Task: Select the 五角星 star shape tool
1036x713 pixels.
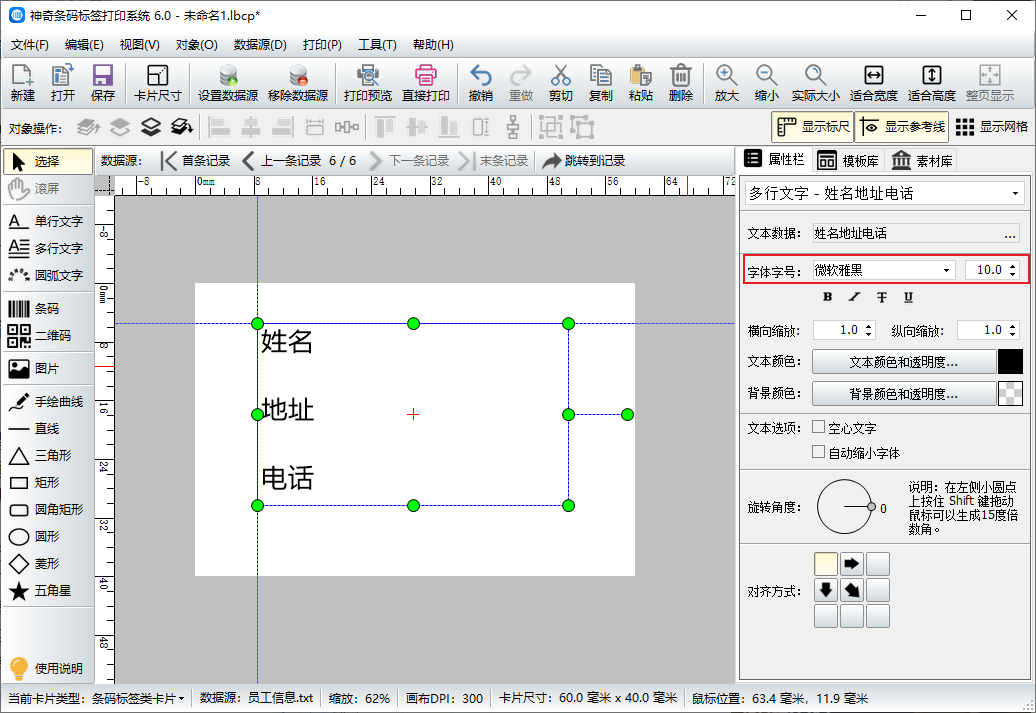Action: [x=46, y=591]
